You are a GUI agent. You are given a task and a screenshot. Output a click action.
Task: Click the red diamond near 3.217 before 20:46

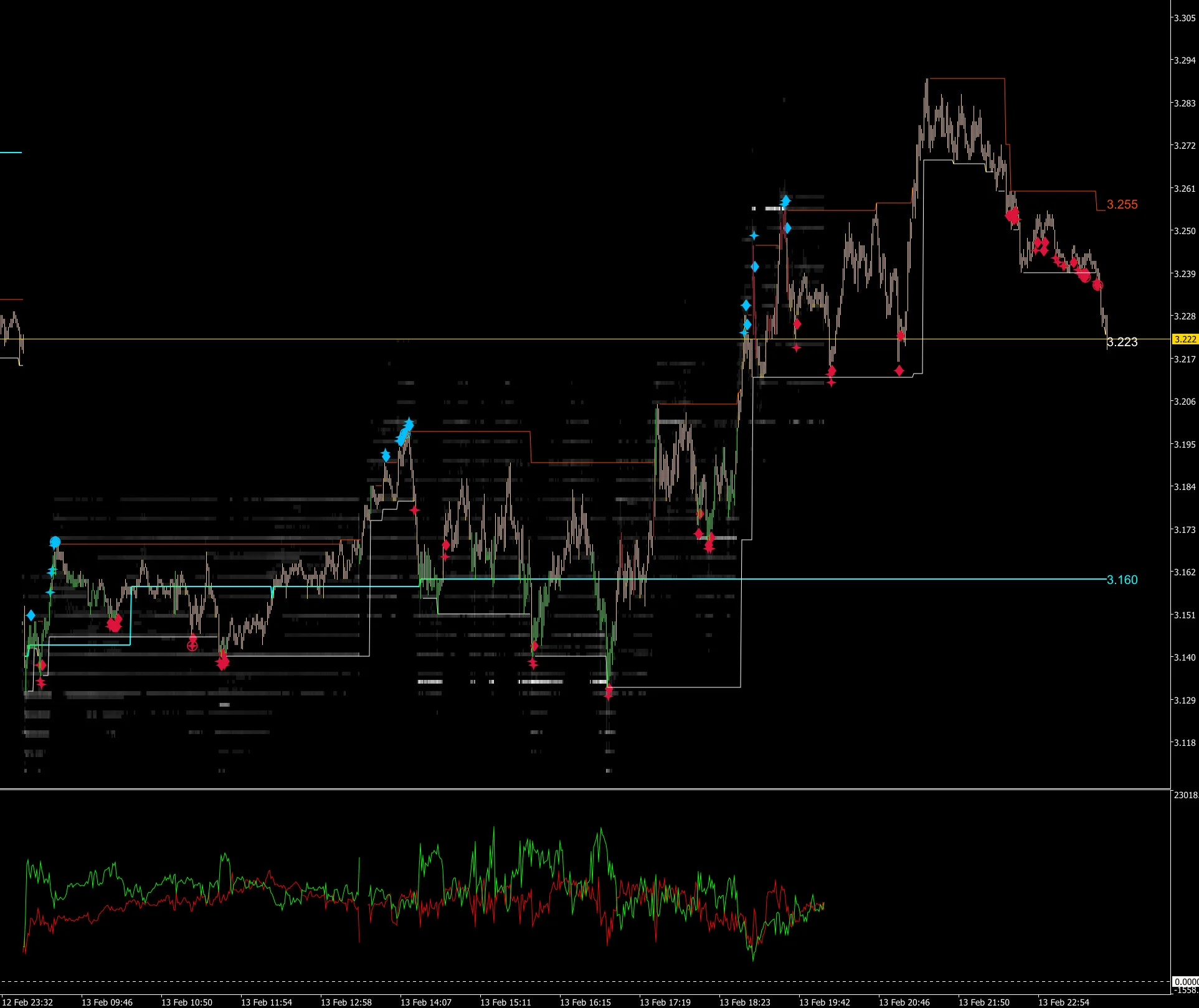[899, 370]
